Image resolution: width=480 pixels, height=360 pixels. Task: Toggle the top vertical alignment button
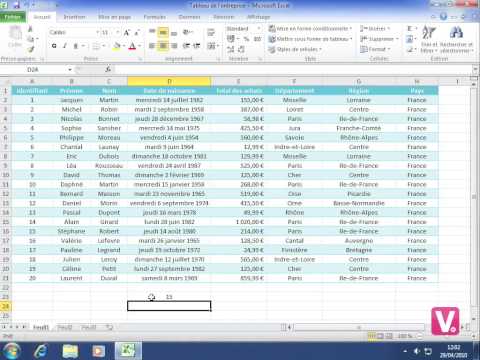[x=152, y=32]
